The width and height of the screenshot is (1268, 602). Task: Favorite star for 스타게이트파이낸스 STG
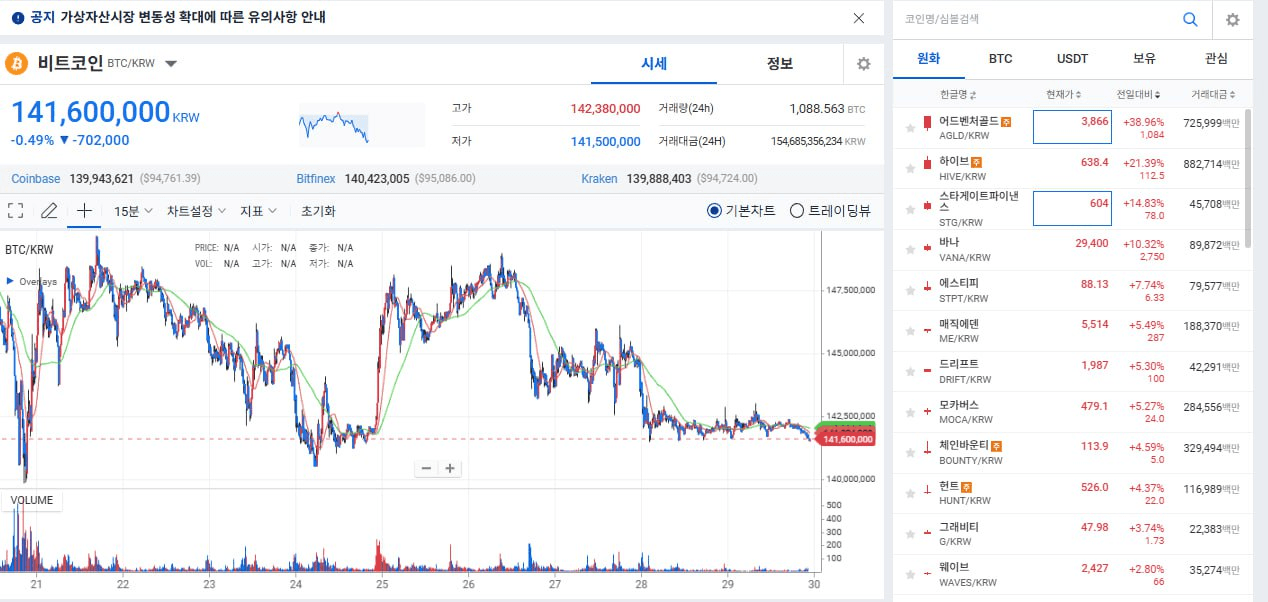[x=910, y=210]
